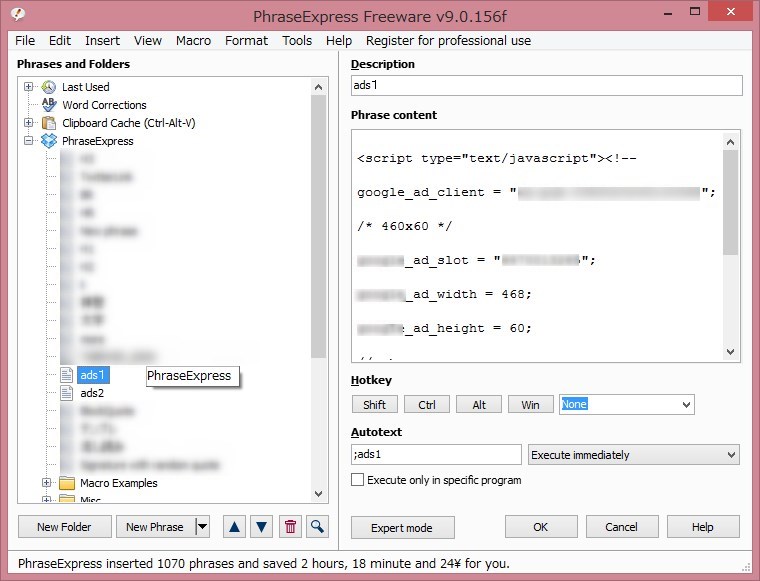Expand the Macro Examples folder node
Viewport: 760px width, 581px height.
coord(47,483)
